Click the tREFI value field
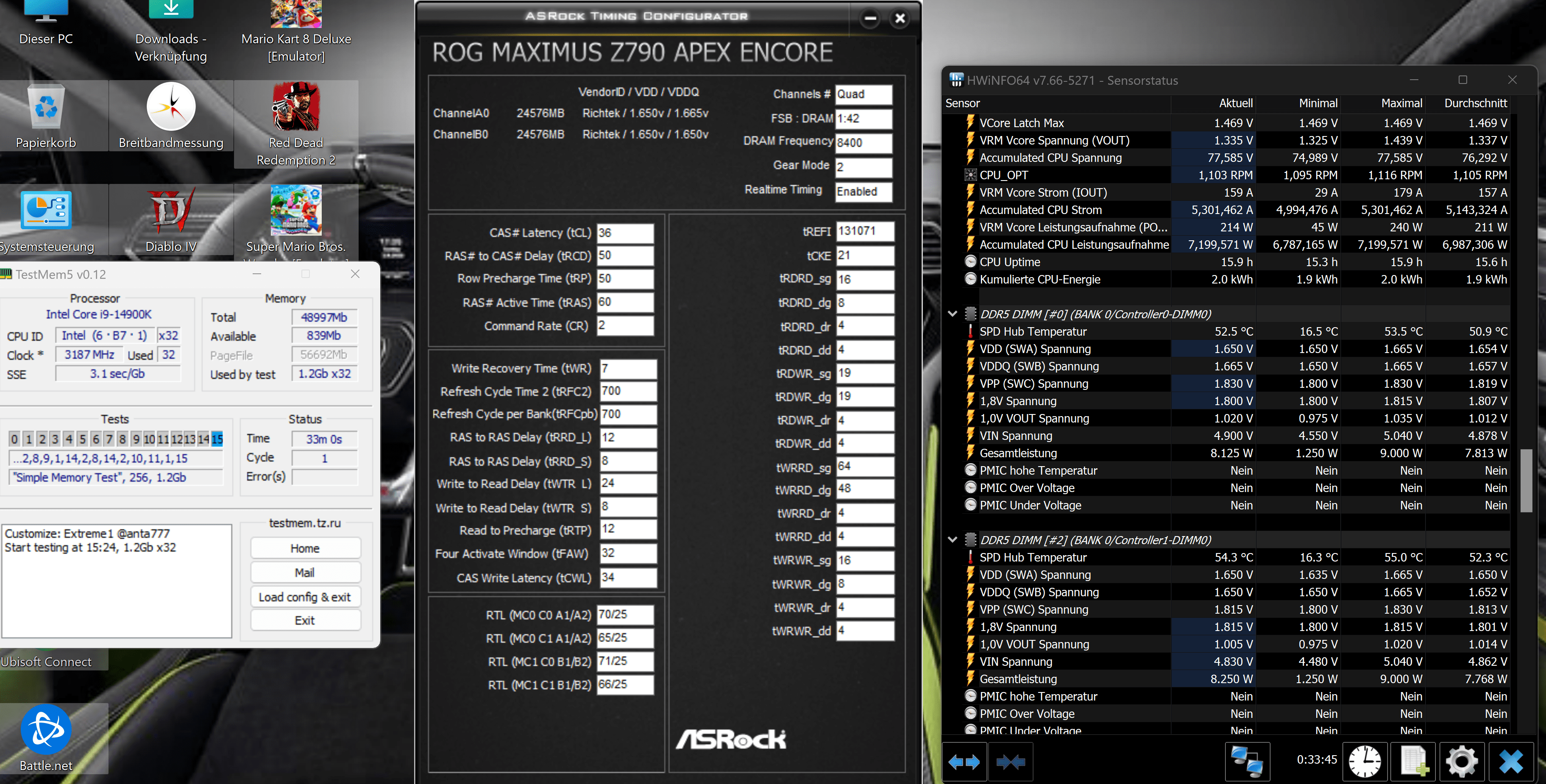The width and height of the screenshot is (1546, 784). [x=865, y=231]
